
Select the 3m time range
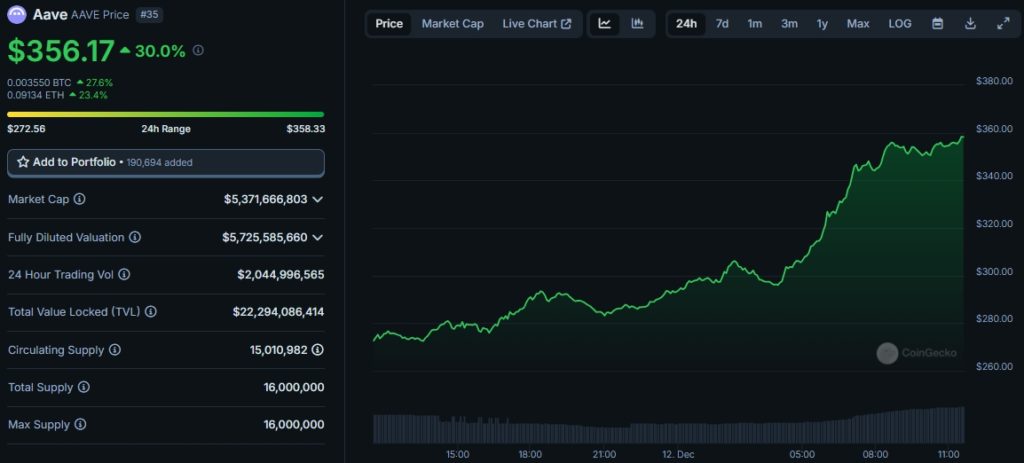click(x=789, y=24)
